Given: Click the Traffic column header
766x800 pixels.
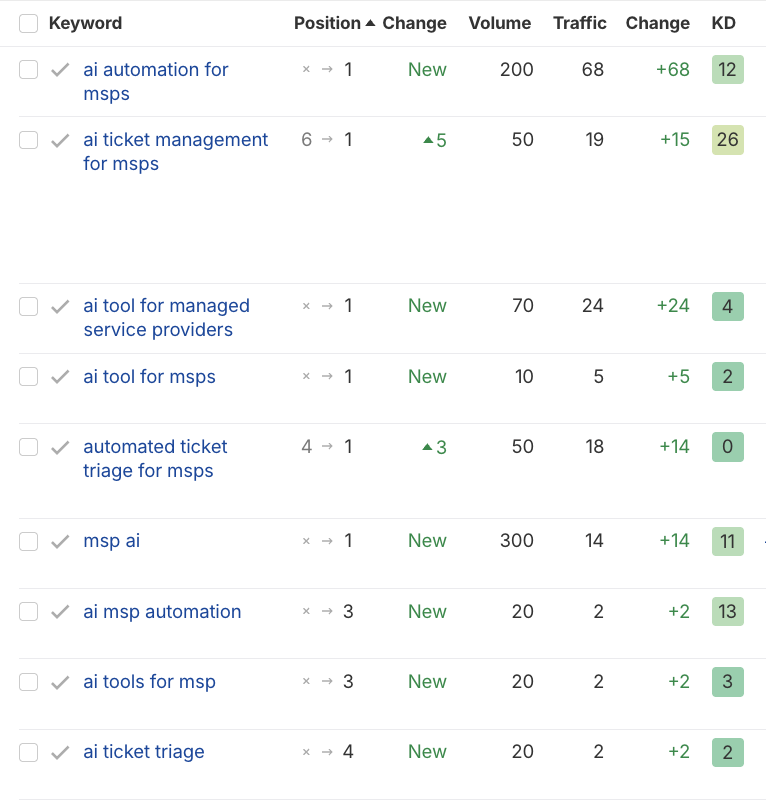Looking at the screenshot, I should pos(580,23).
